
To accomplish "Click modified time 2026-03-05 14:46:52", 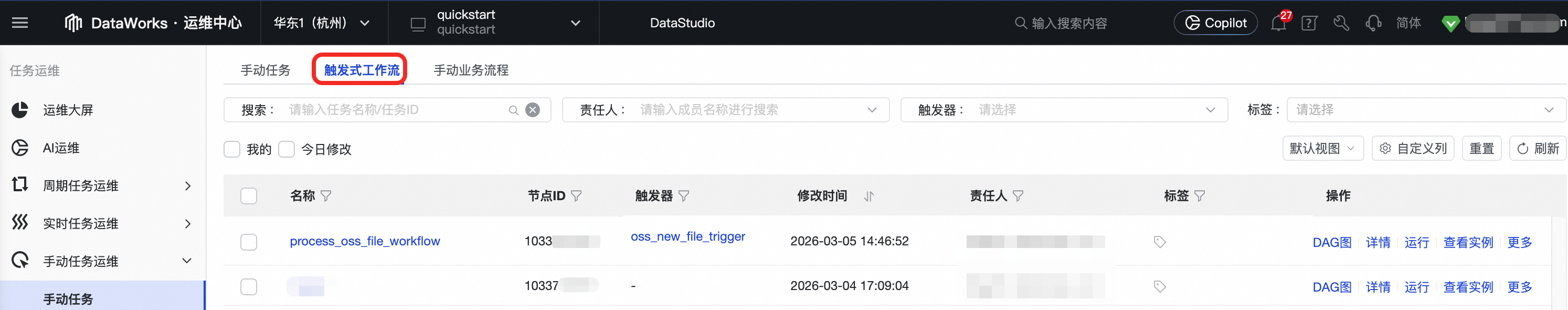I will point(849,241).
